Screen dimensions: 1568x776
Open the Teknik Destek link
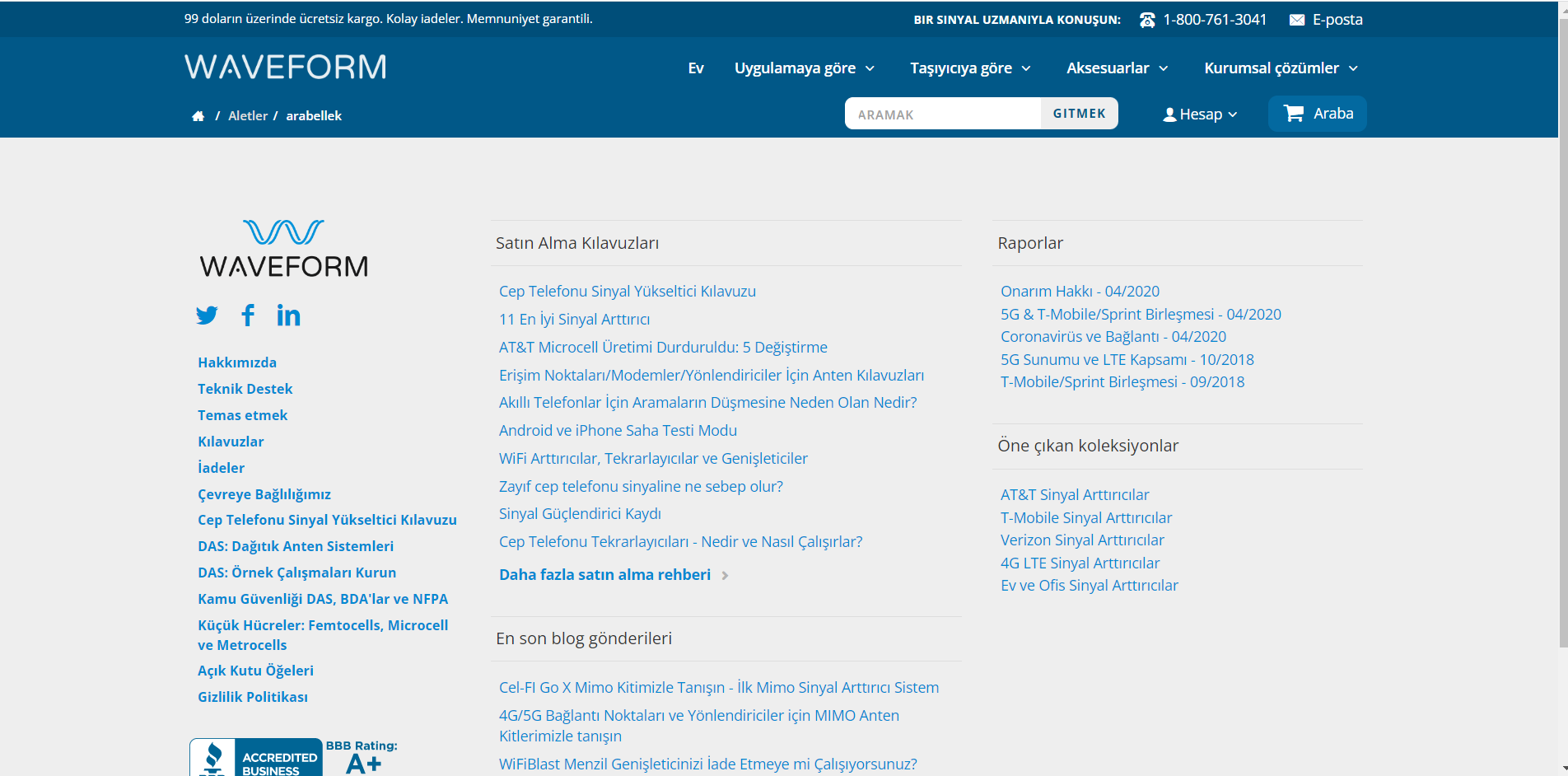[x=245, y=389]
